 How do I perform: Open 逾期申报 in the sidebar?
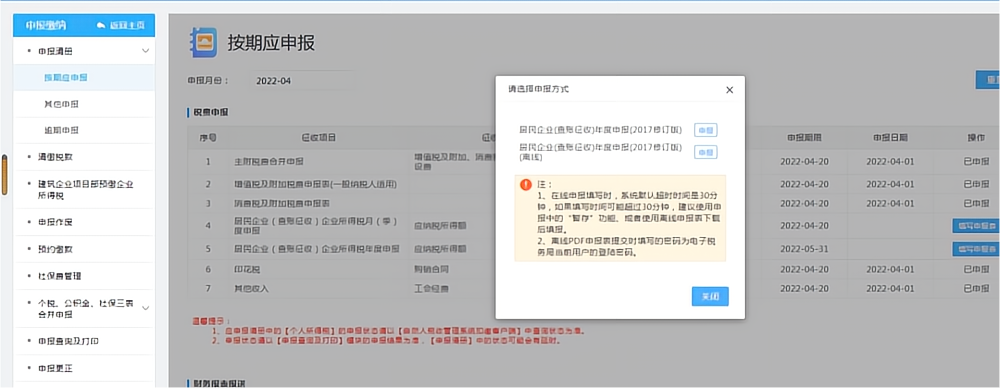click(x=62, y=130)
